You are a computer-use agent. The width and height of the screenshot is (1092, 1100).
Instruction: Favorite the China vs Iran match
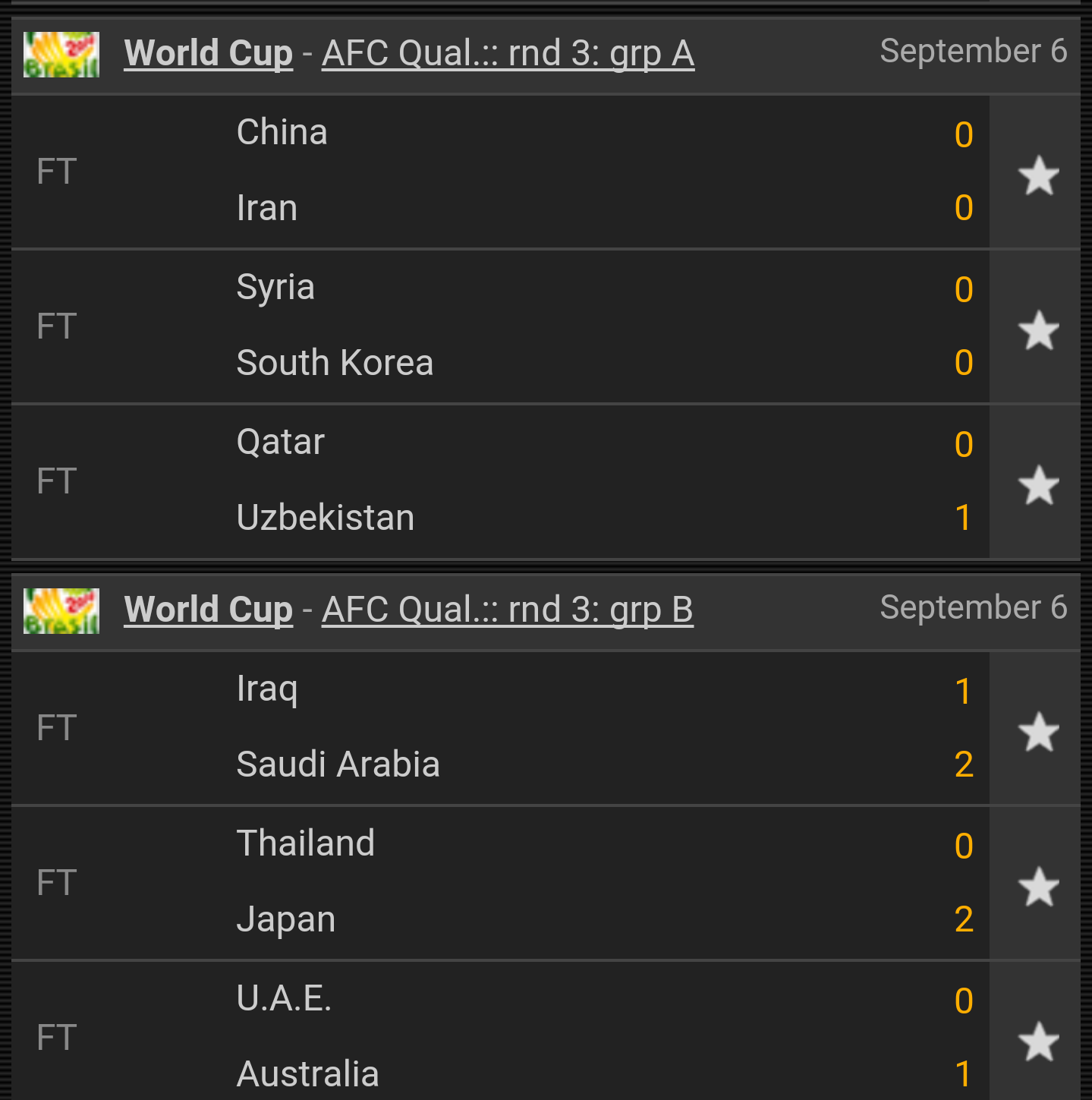pyautogui.click(x=1038, y=175)
